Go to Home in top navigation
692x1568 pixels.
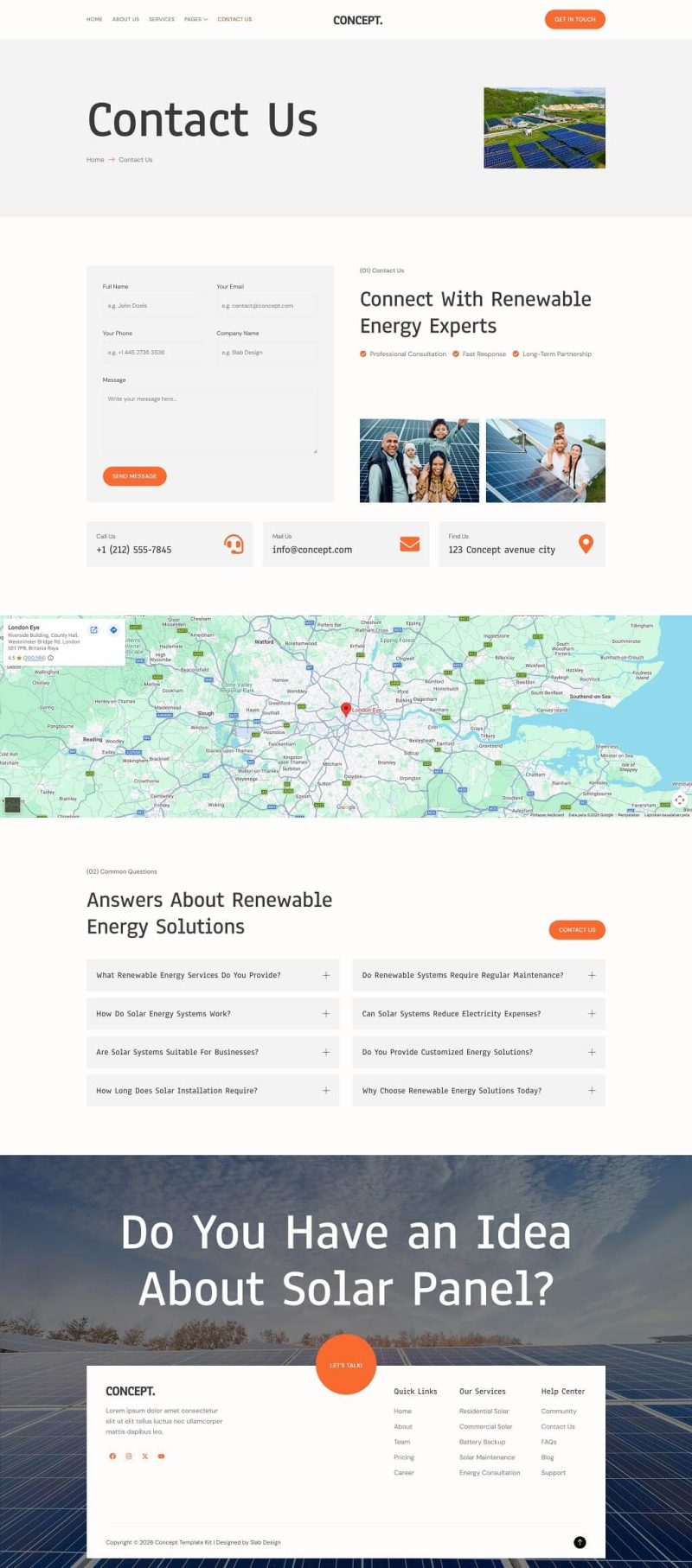coord(94,19)
